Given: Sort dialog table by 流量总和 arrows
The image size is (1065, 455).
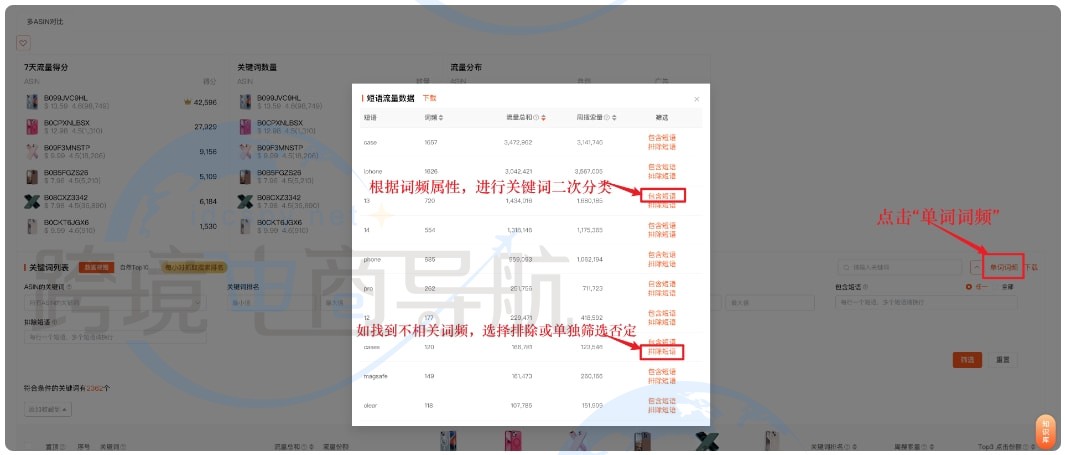Looking at the screenshot, I should pyautogui.click(x=543, y=117).
